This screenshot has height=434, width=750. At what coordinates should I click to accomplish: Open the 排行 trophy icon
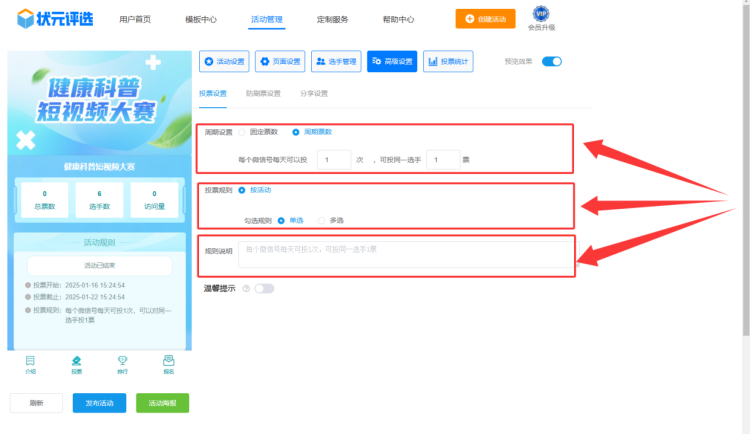[x=122, y=362]
